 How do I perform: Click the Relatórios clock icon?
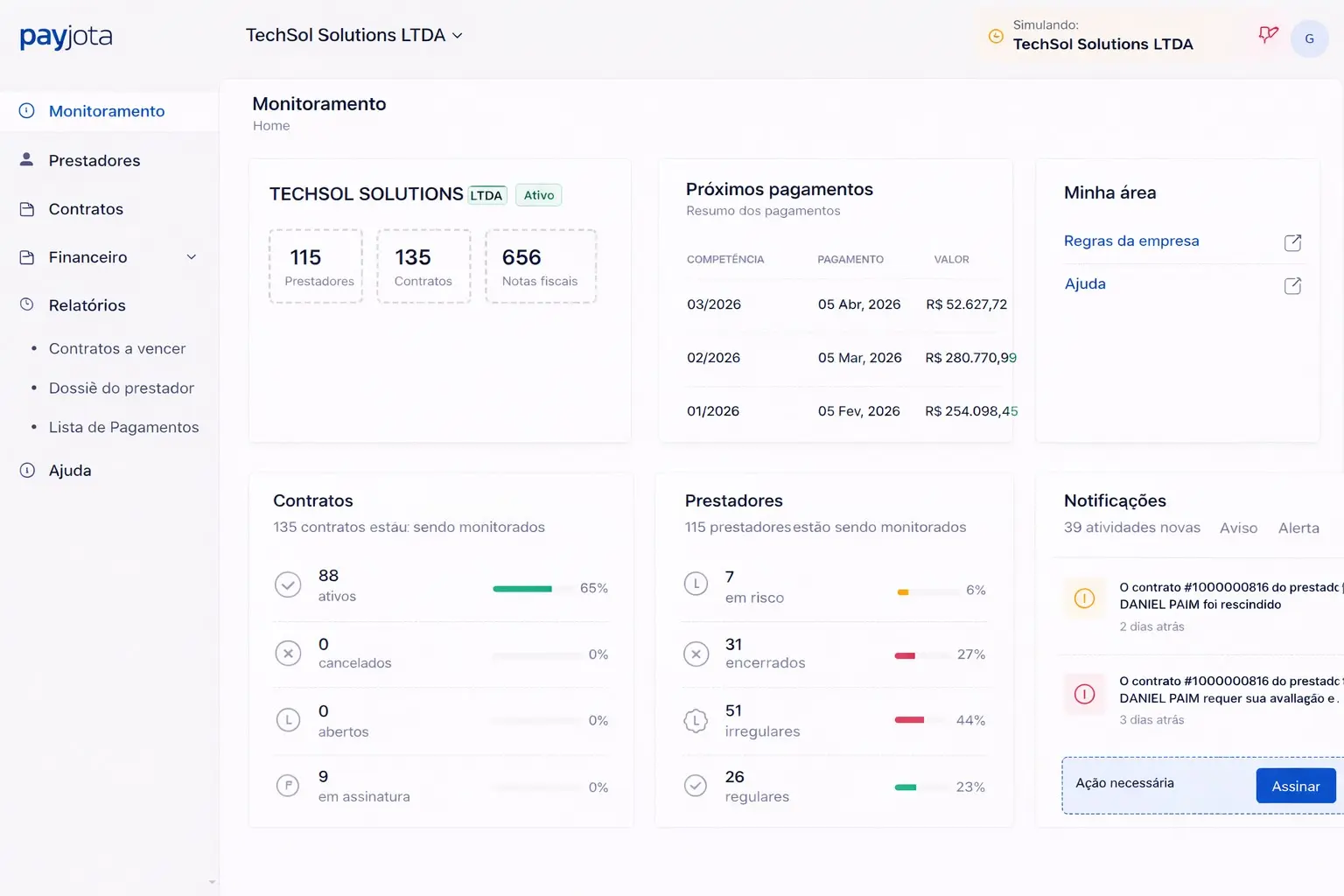pyautogui.click(x=27, y=304)
